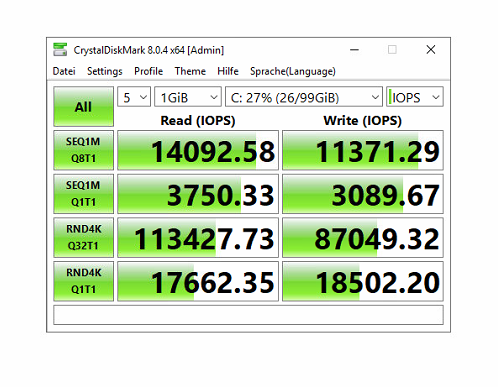Run the SEQ1M Q8T1 test
498x387 pixels.
(x=83, y=150)
